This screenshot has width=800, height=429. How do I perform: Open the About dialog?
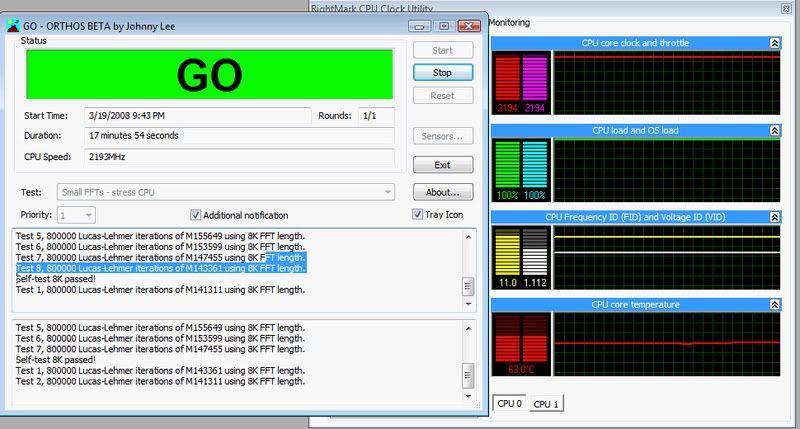442,192
